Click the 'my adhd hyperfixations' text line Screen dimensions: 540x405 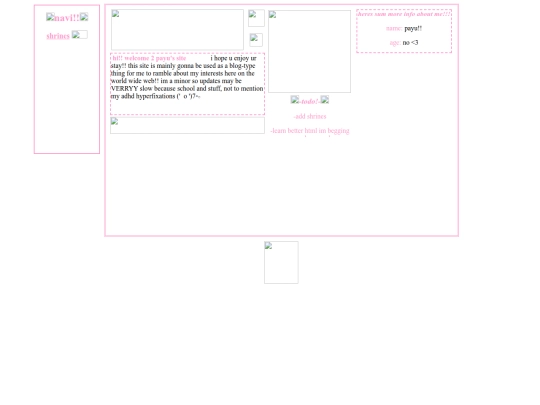[155, 96]
